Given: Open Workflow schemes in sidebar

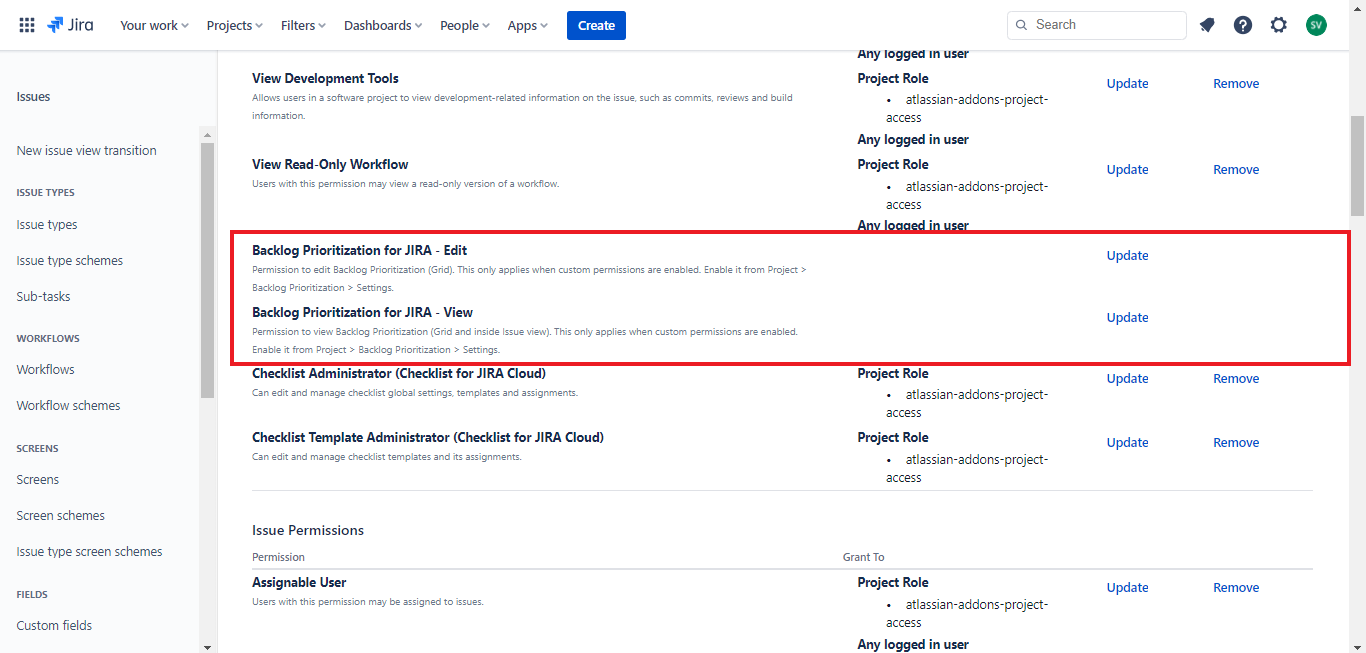Looking at the screenshot, I should 68,405.
